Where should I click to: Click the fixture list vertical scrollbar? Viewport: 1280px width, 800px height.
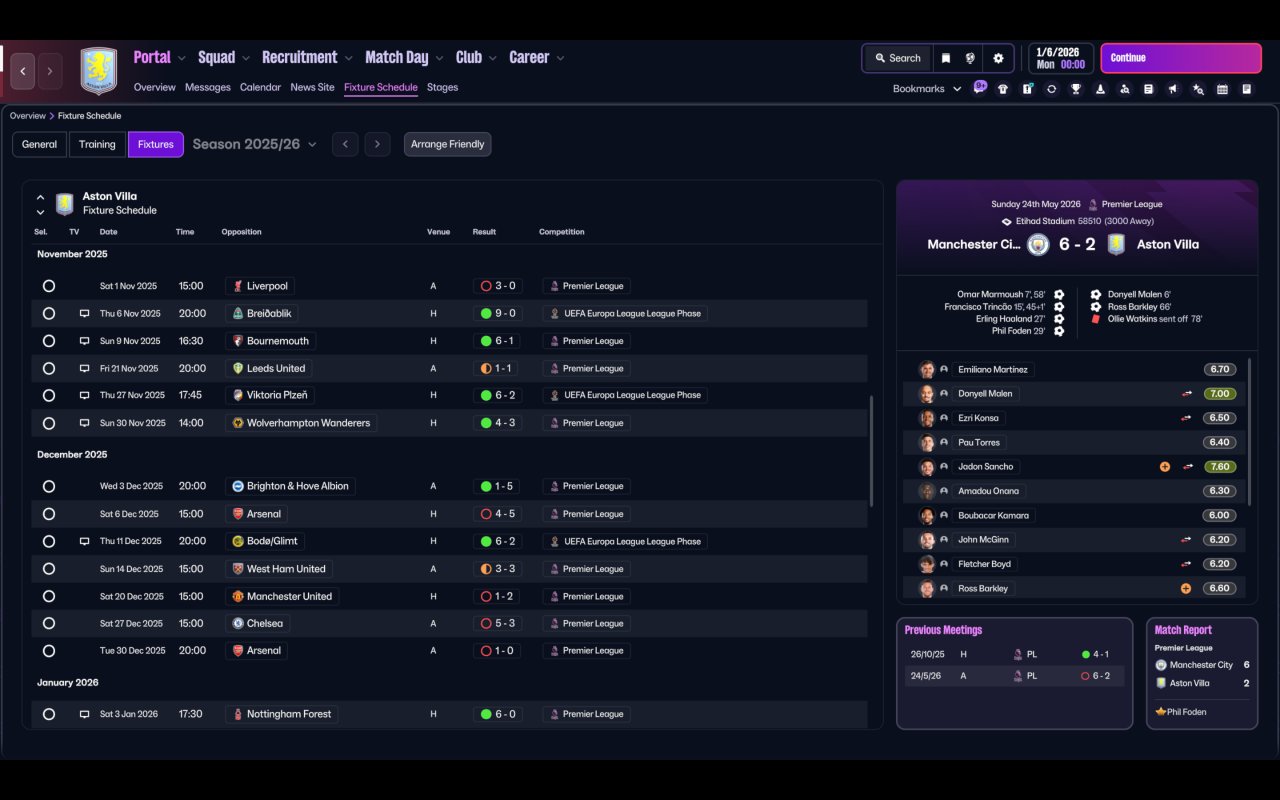click(x=873, y=450)
